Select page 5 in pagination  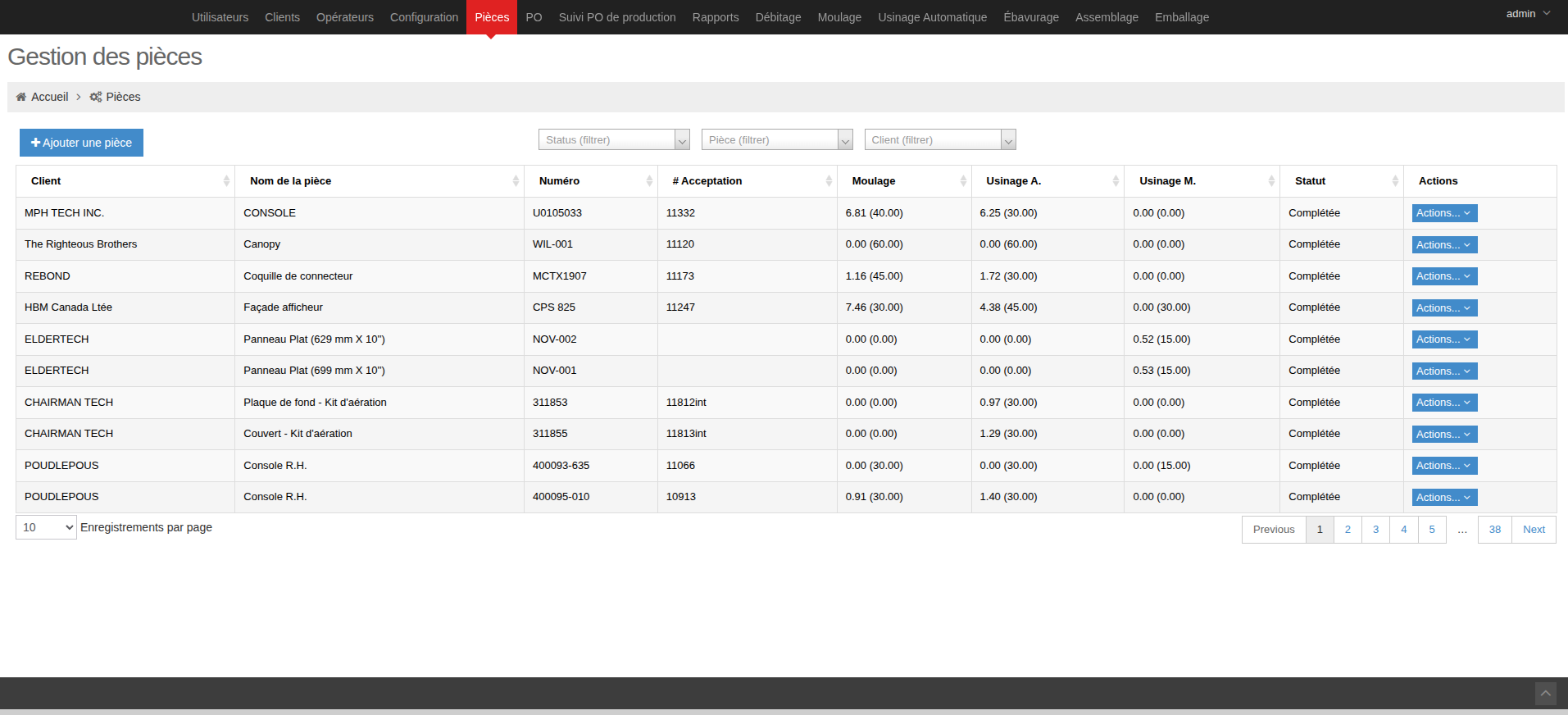[x=1432, y=530]
